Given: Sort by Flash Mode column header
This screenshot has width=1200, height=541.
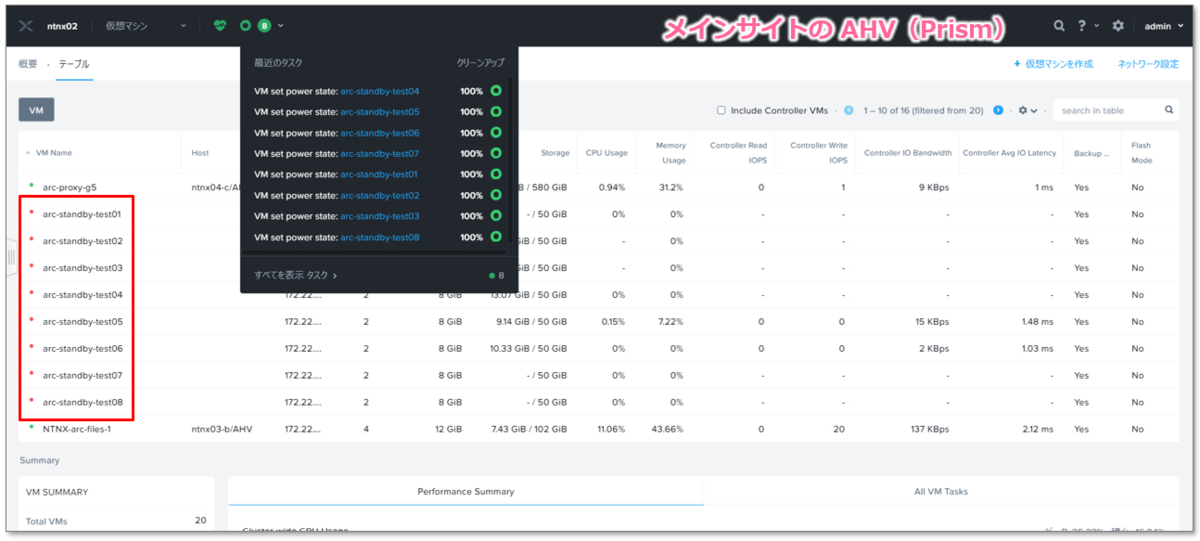Looking at the screenshot, I should pyautogui.click(x=1141, y=153).
